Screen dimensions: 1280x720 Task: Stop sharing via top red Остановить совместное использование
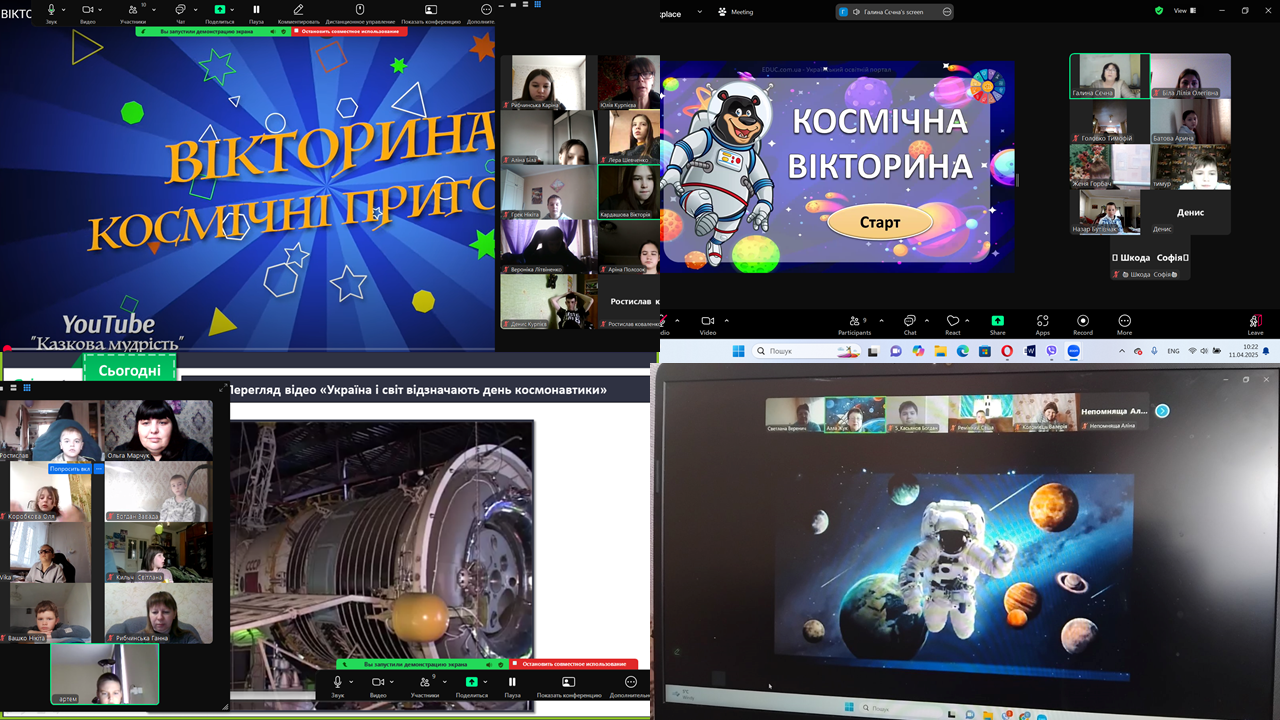(x=350, y=31)
